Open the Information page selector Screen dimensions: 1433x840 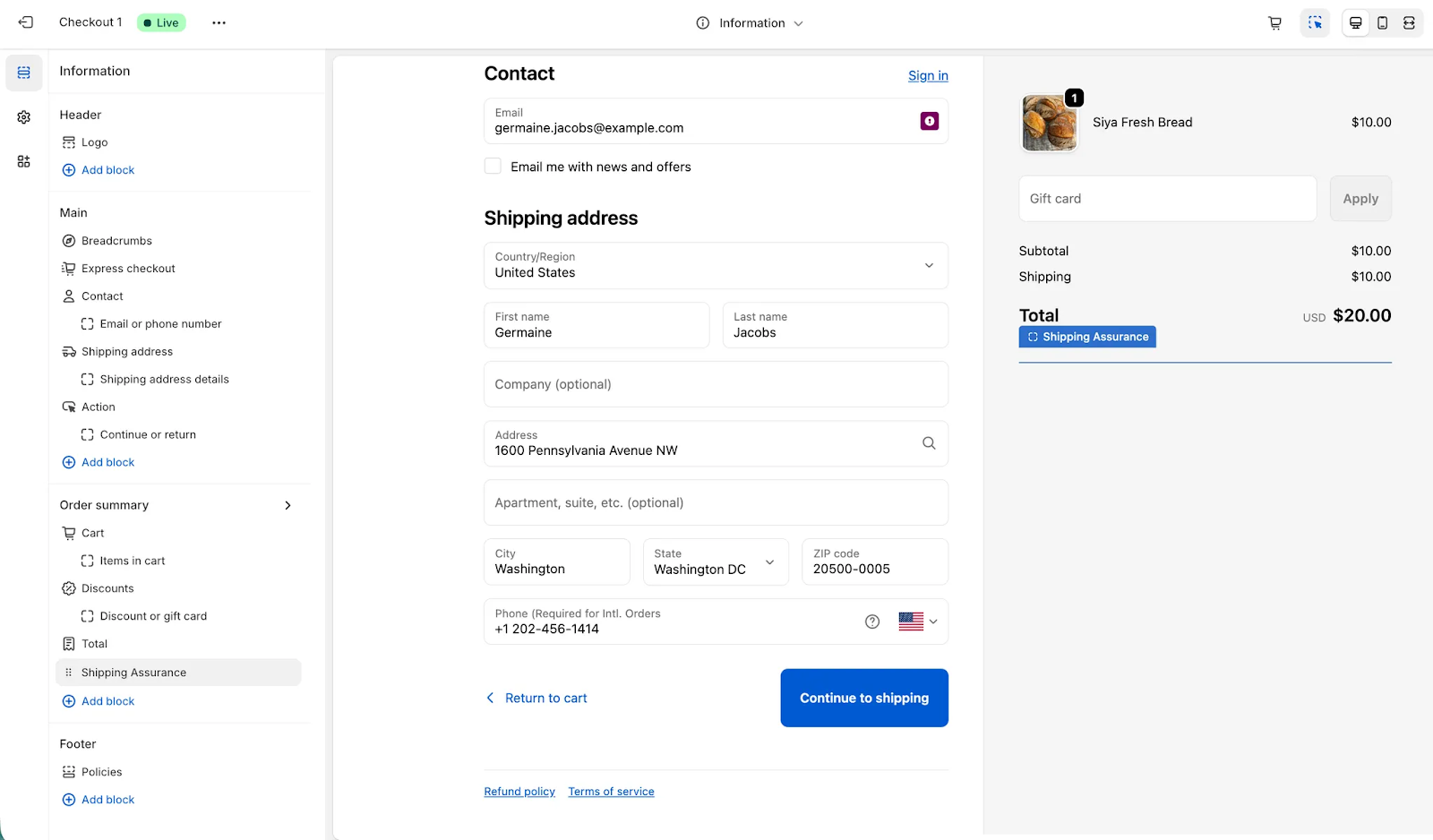[x=751, y=23]
